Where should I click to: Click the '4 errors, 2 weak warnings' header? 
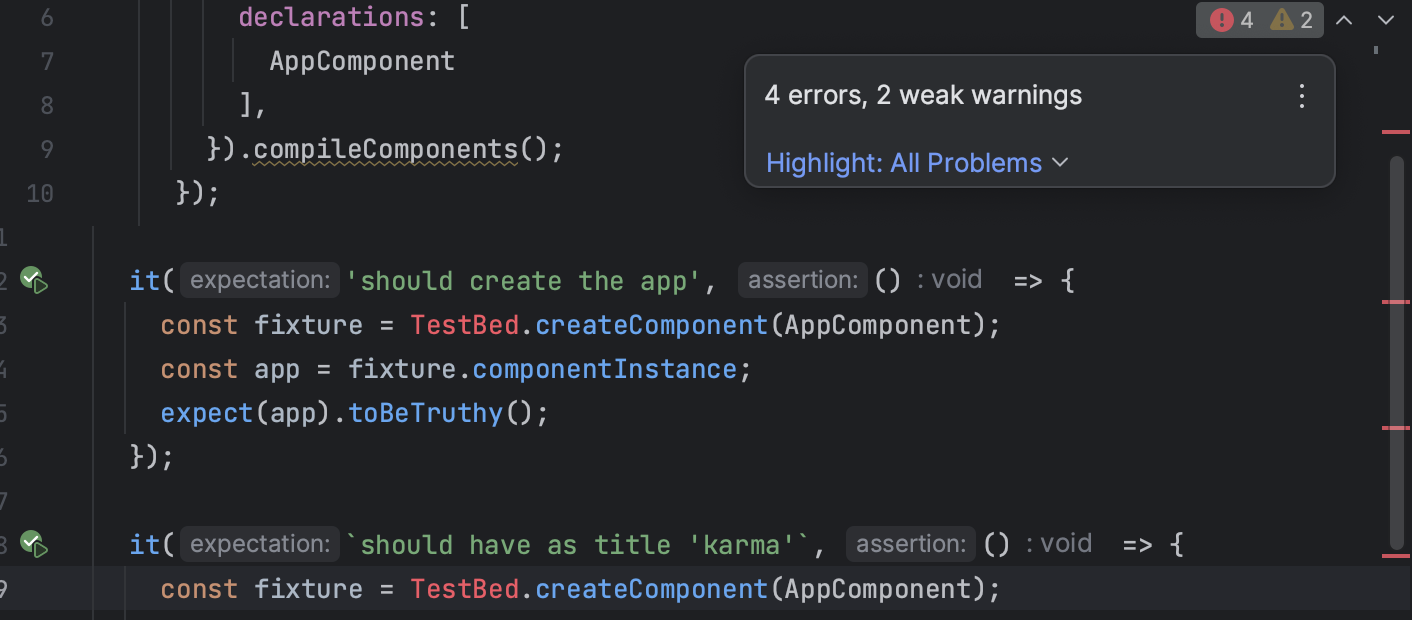[923, 94]
